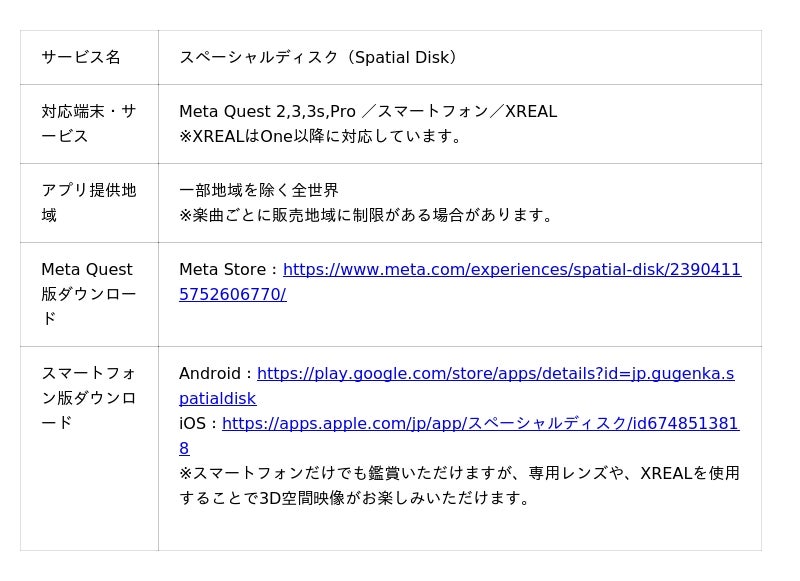Image resolution: width=800 pixels, height=581 pixels.
Task: Select the 対応端末・サービス row header
Action: [x=88, y=124]
